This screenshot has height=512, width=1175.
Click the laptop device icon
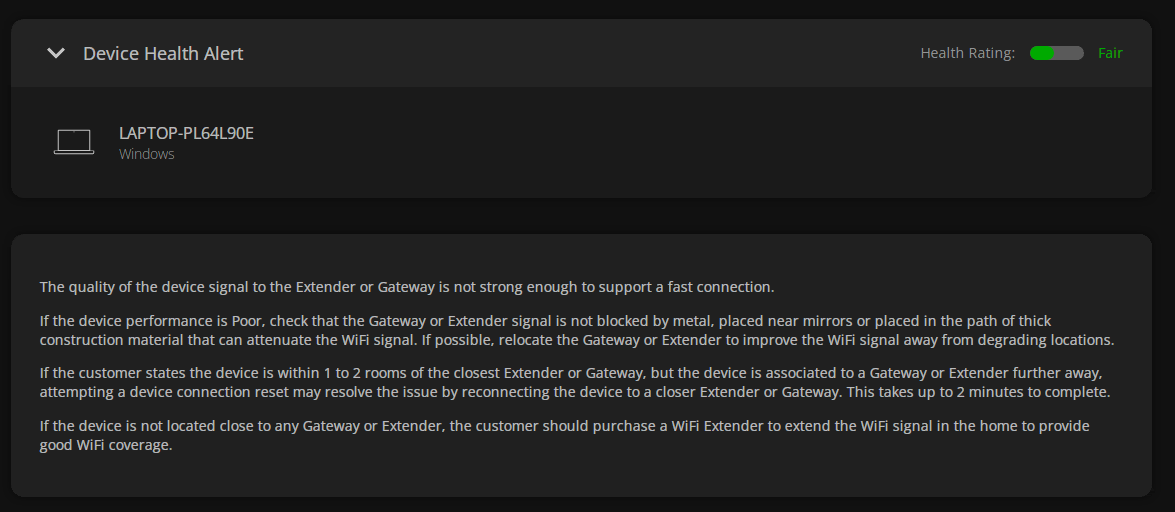74,142
